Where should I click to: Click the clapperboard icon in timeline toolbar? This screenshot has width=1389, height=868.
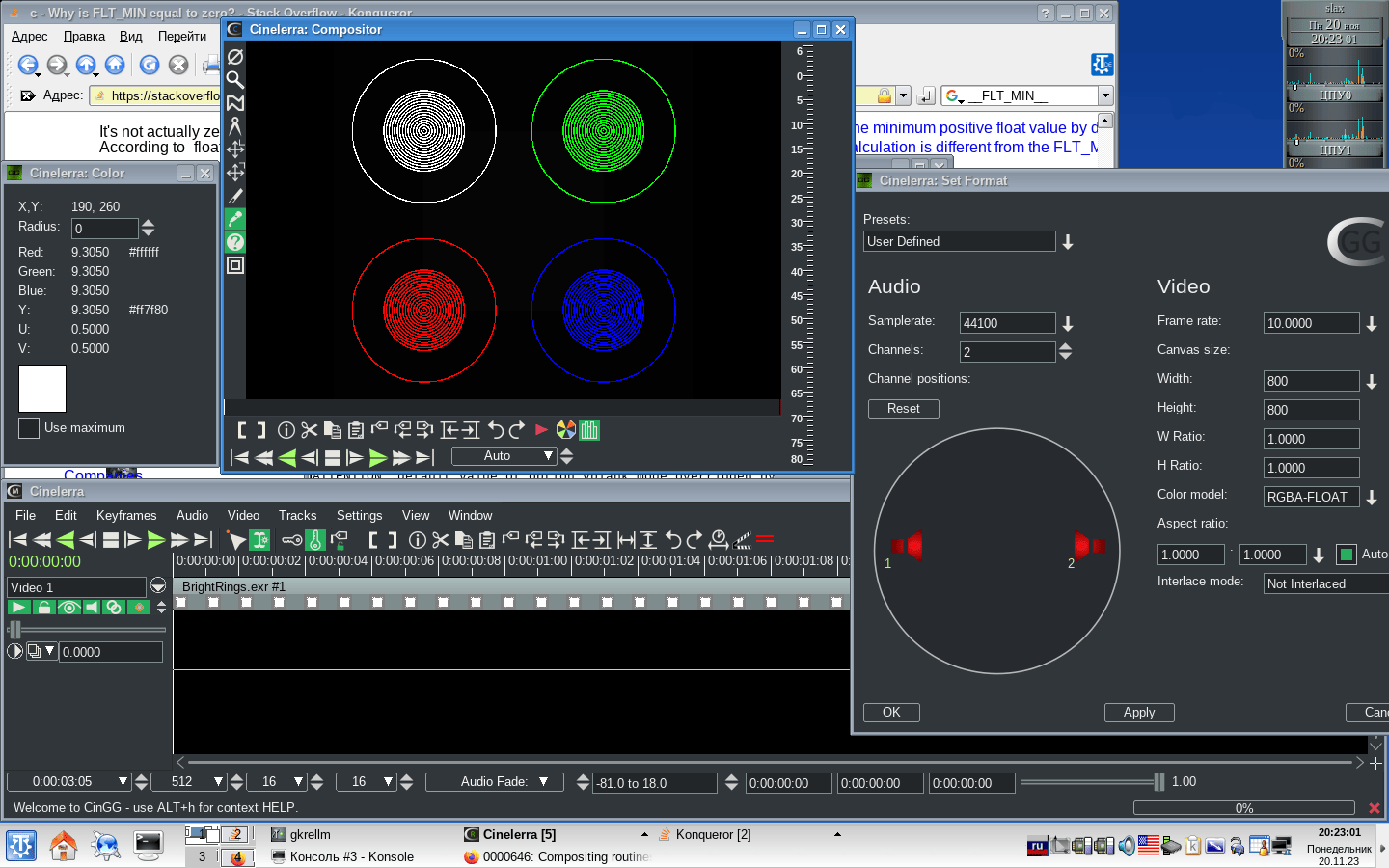tap(741, 540)
